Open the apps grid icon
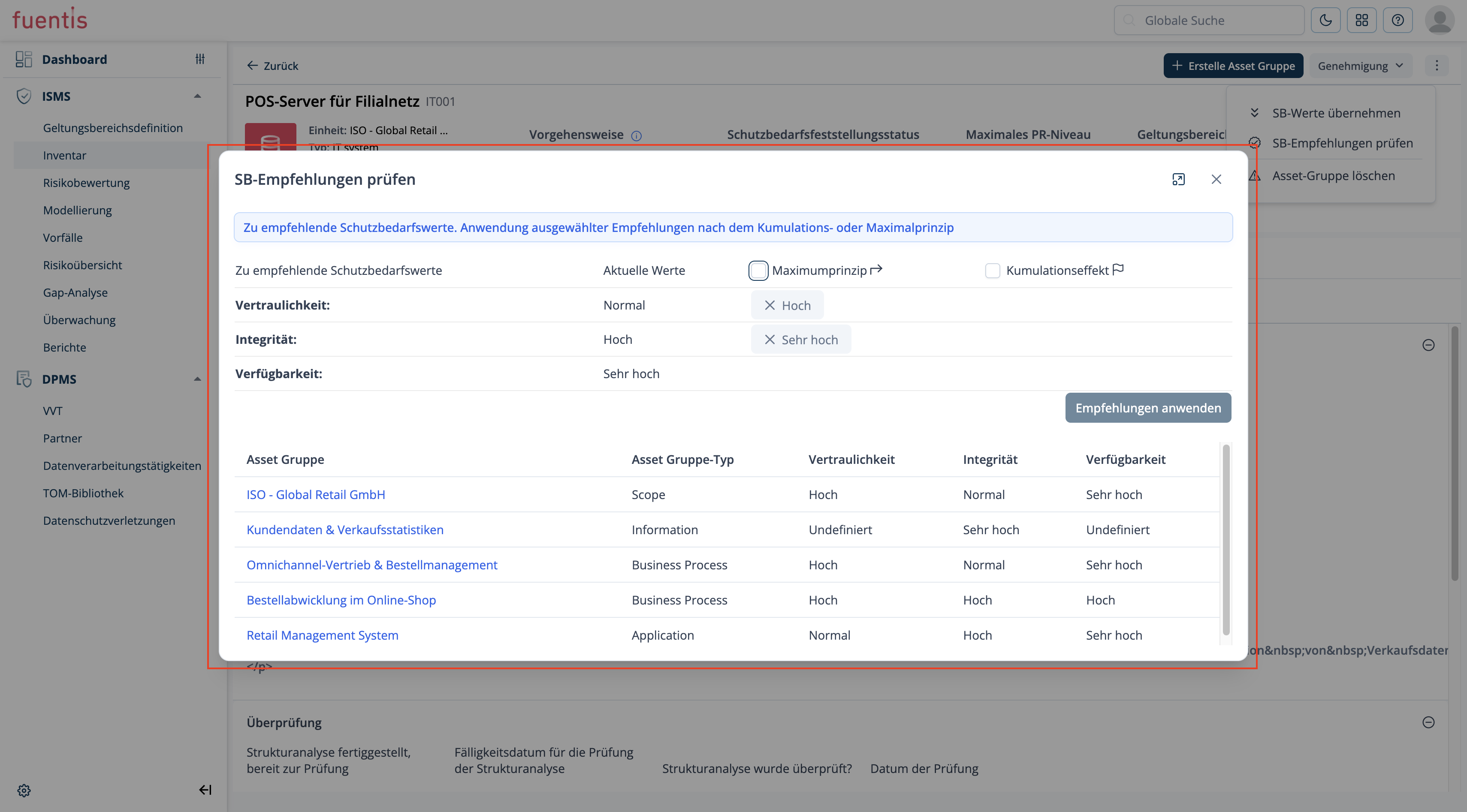1467x812 pixels. [1361, 21]
